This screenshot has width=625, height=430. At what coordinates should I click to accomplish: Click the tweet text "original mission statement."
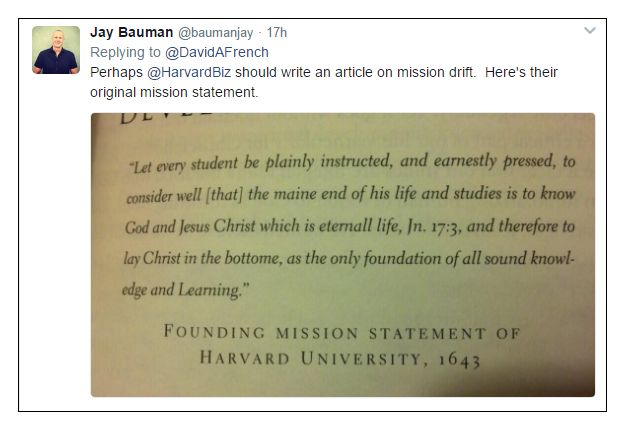(x=174, y=92)
